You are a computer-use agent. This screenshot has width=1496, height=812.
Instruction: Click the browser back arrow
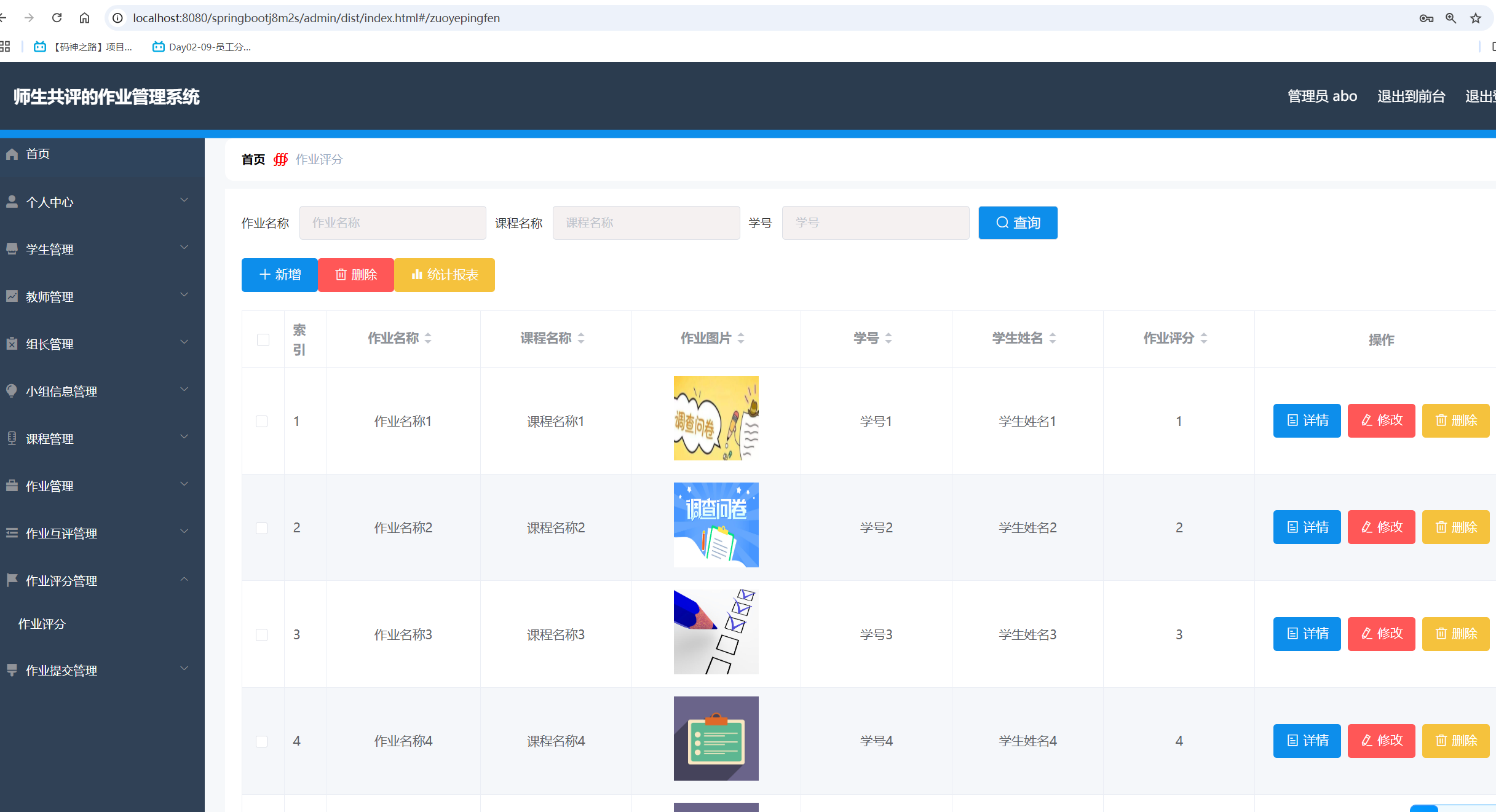(3, 18)
